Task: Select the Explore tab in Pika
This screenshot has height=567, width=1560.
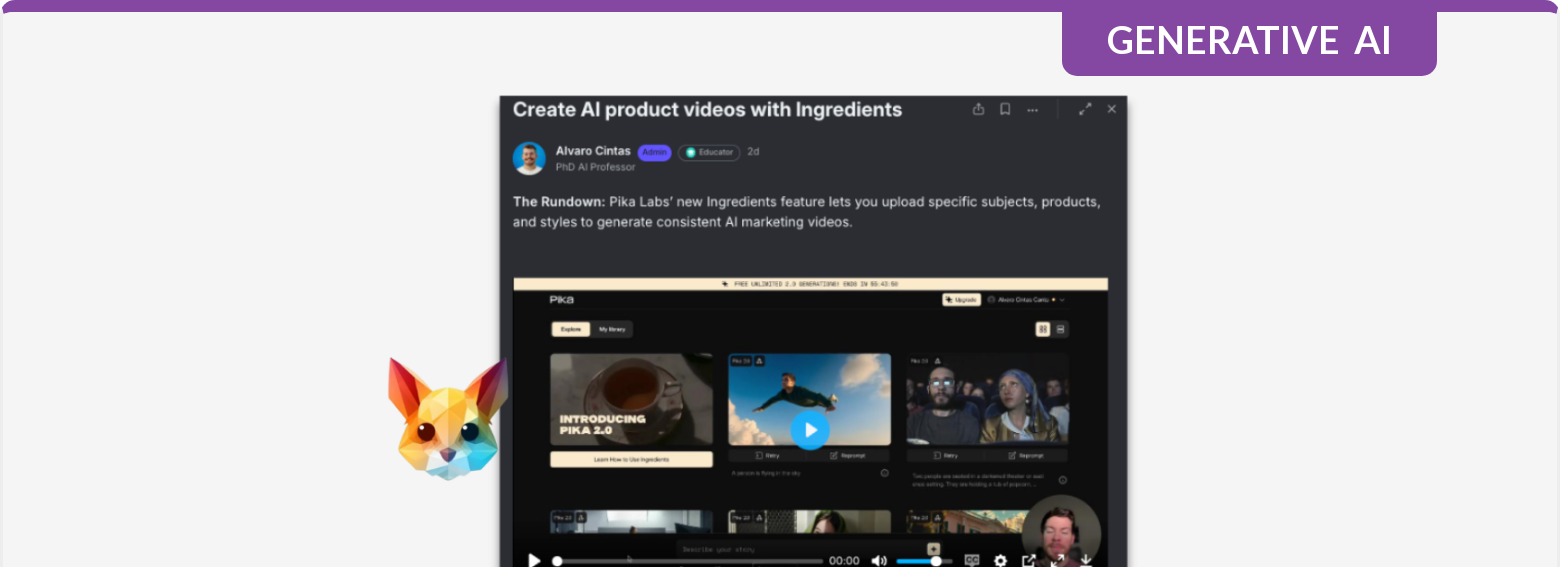Action: point(571,329)
